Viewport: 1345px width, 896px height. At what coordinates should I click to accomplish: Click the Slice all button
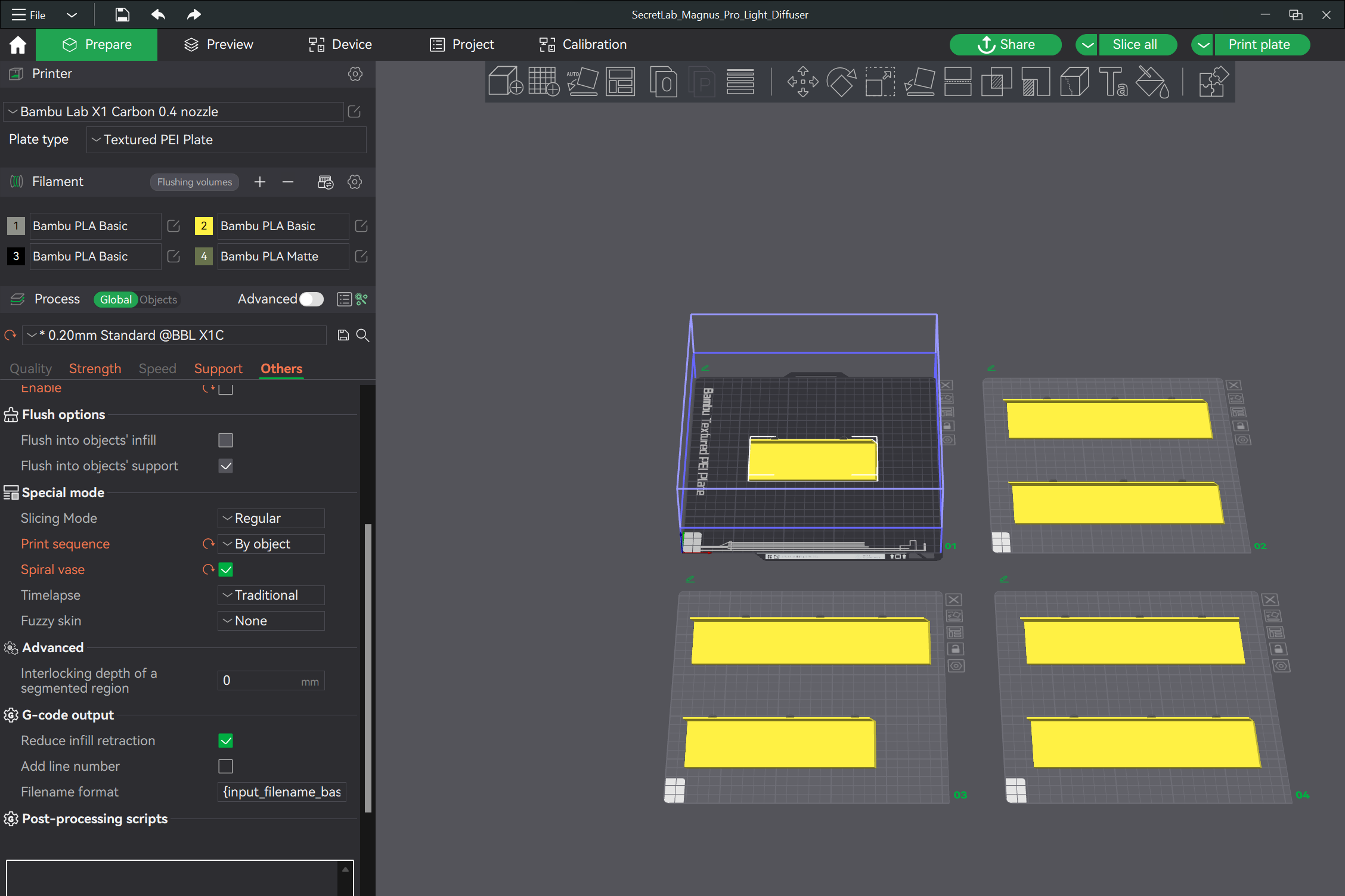pyautogui.click(x=1135, y=45)
